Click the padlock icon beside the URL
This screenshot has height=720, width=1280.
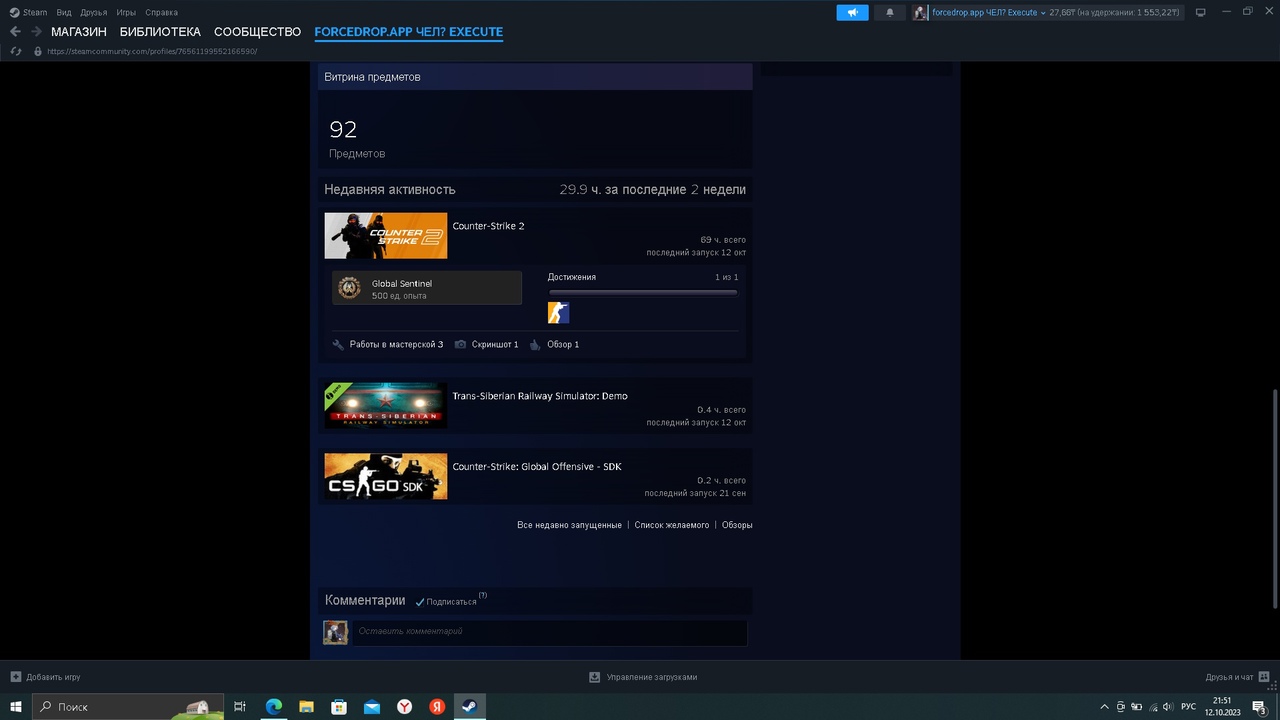coord(38,51)
